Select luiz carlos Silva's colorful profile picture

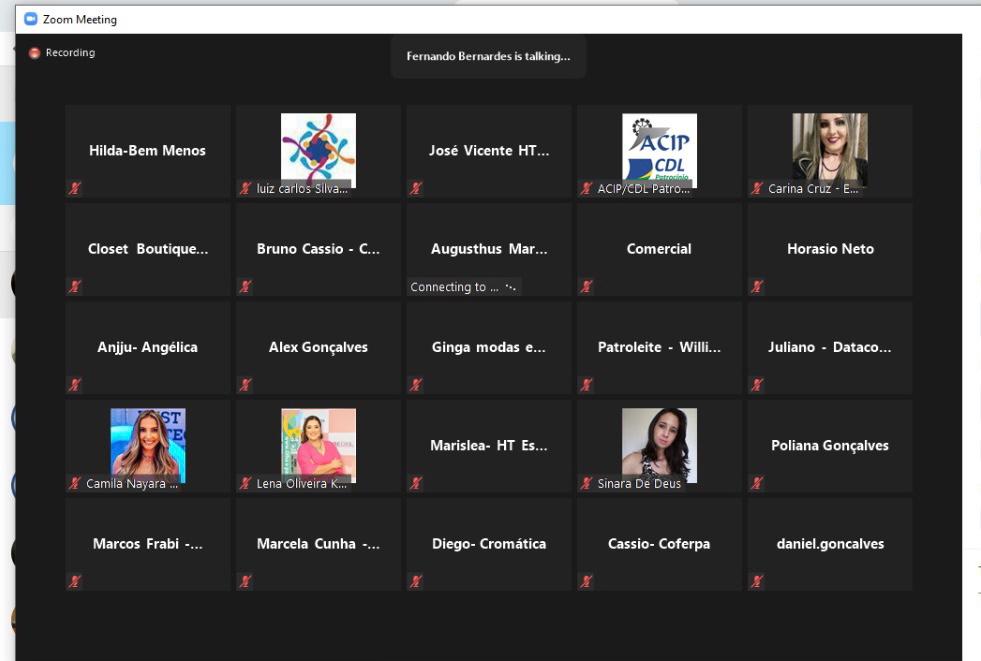coord(318,148)
